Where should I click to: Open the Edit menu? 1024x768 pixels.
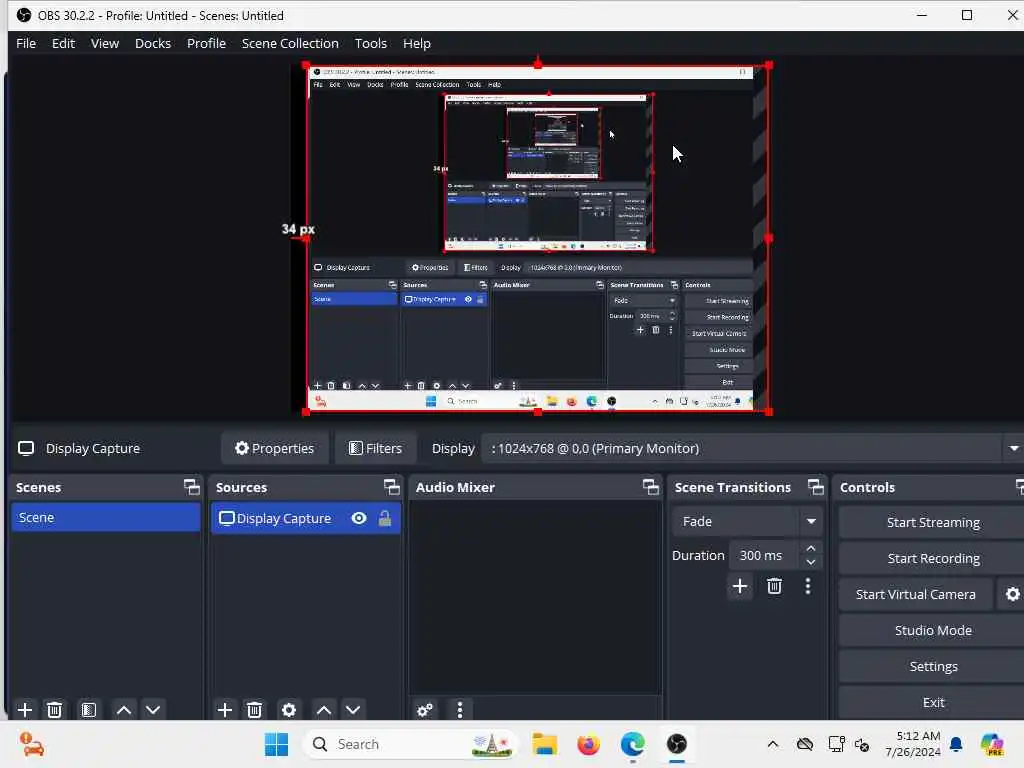coord(63,43)
